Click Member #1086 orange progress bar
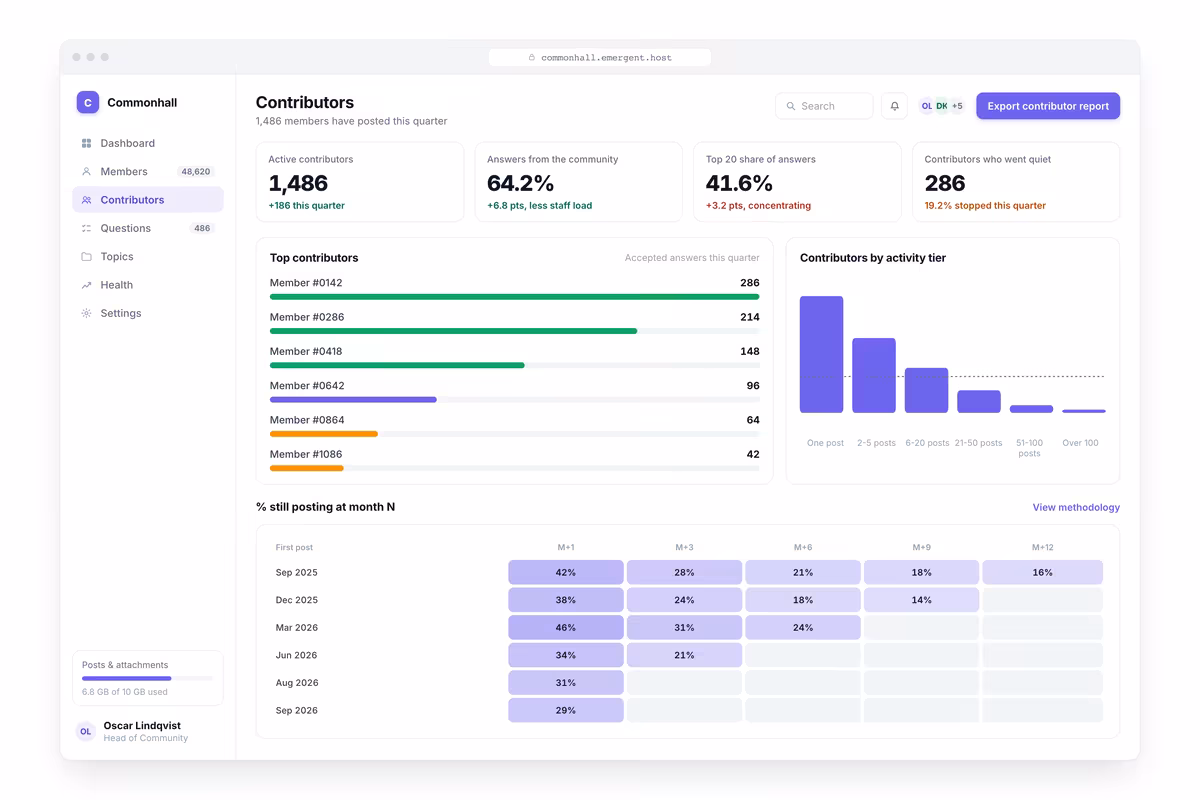Screen dimensions: 1200x800 point(307,468)
